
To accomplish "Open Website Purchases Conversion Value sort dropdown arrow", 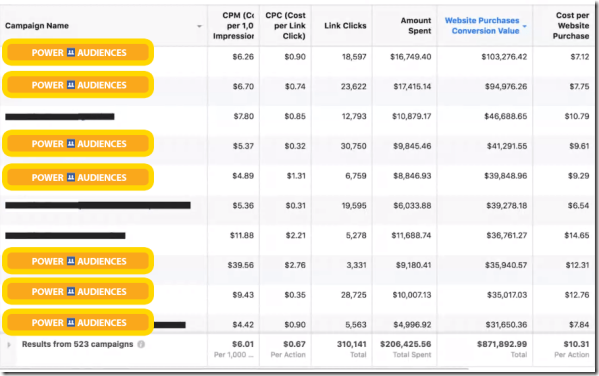I will pos(525,26).
